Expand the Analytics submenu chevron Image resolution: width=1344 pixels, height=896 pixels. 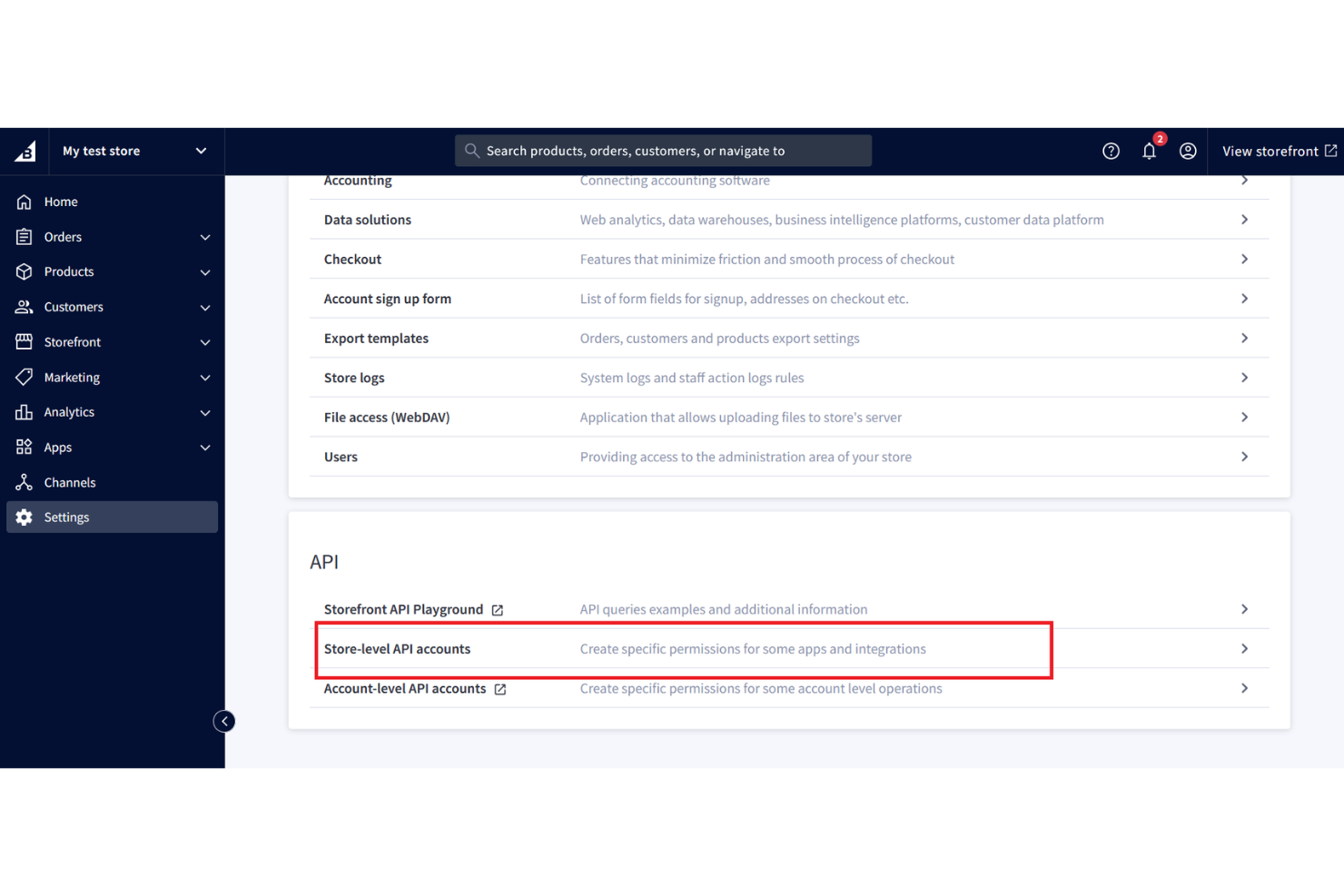205,413
